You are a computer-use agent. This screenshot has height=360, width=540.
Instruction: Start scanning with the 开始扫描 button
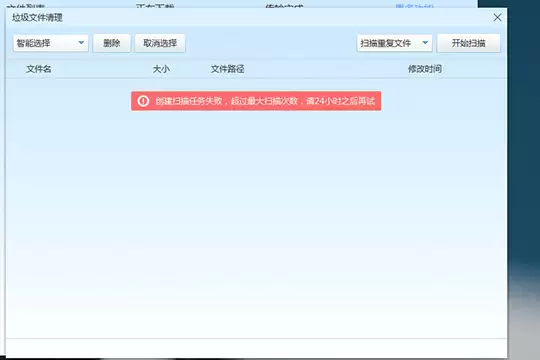468,43
